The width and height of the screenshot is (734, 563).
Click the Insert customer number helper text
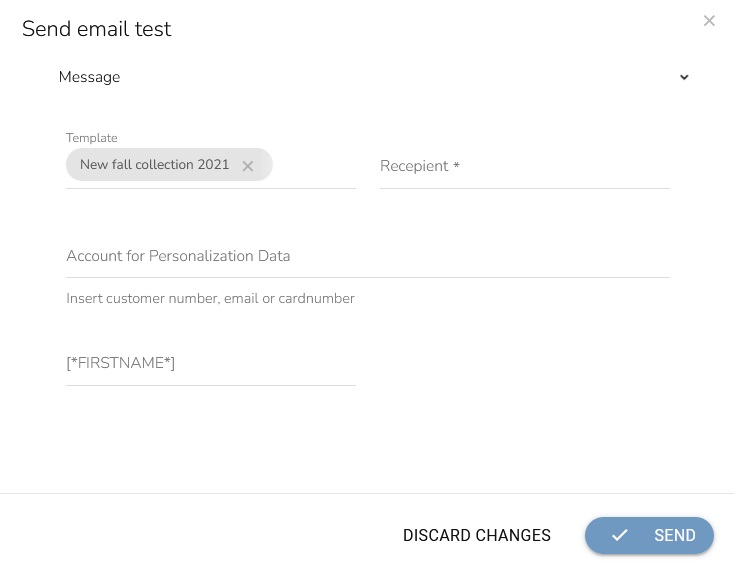[210, 298]
